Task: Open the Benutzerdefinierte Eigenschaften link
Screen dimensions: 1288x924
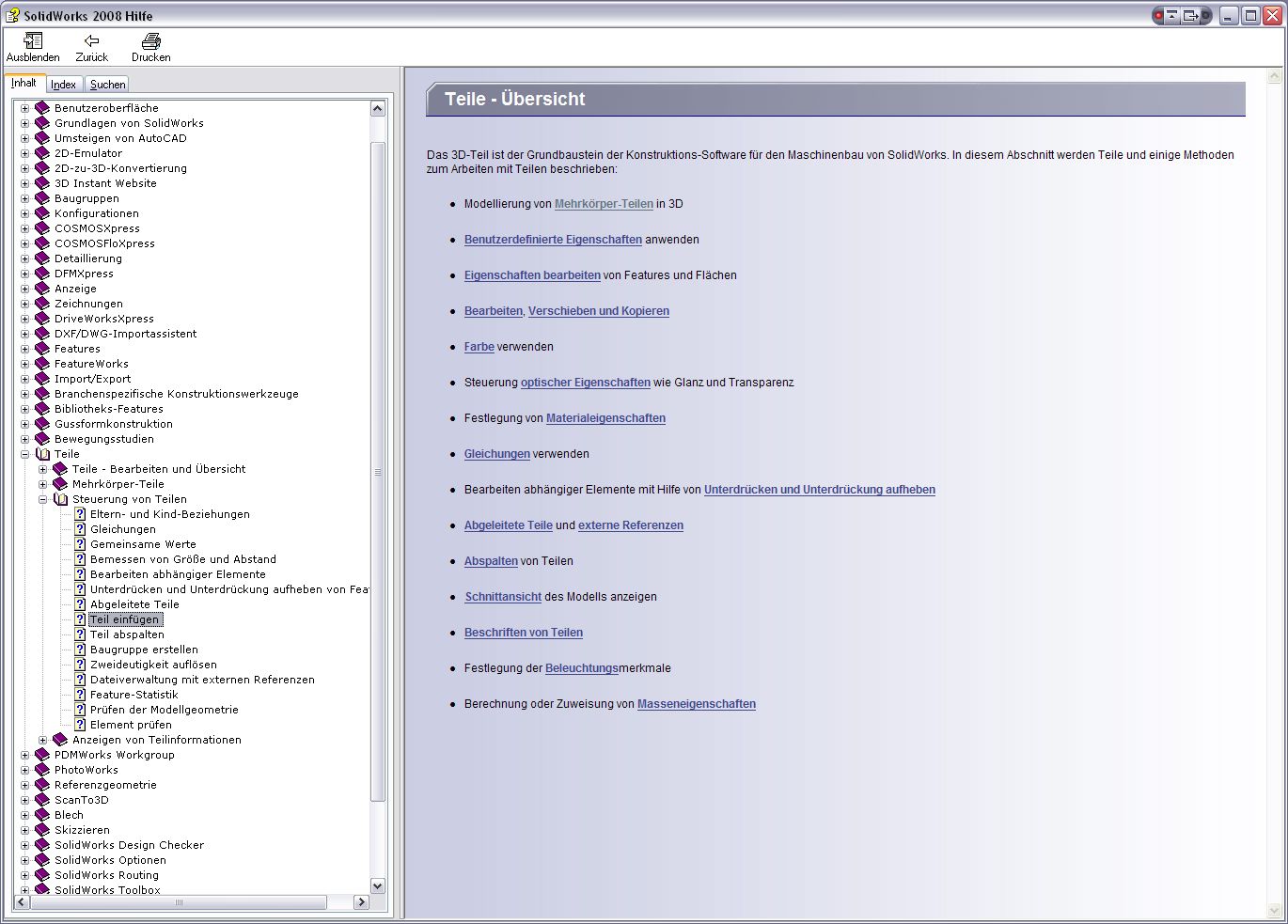Action: 553,240
